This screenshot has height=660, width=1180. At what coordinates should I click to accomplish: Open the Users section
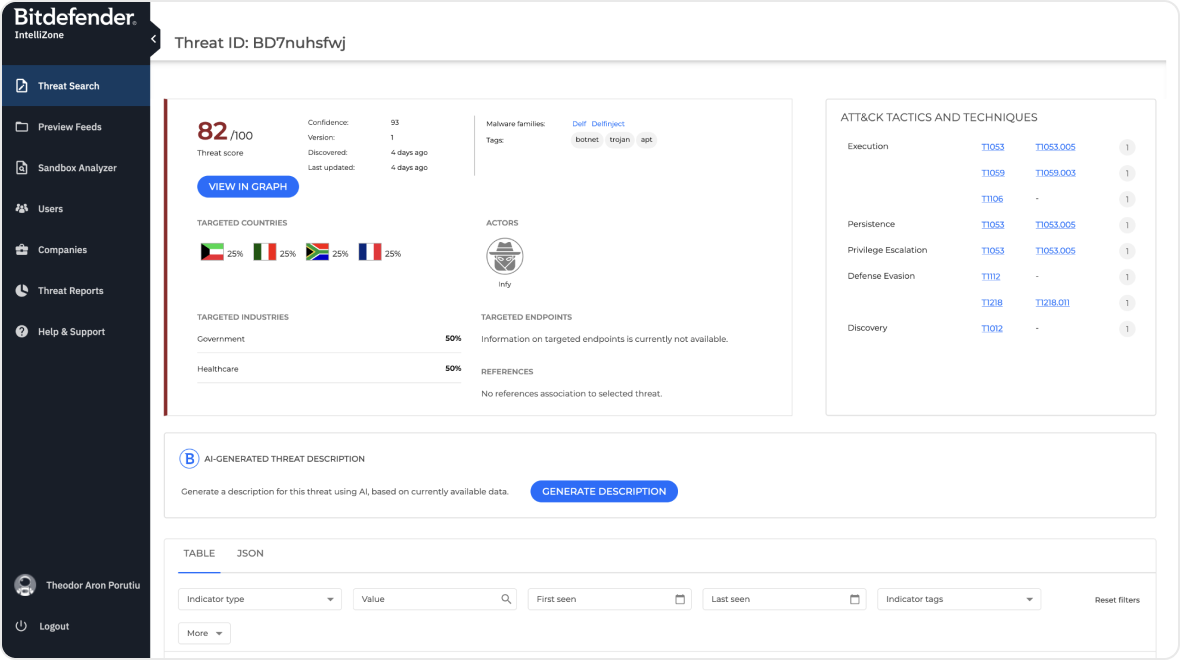coord(49,208)
